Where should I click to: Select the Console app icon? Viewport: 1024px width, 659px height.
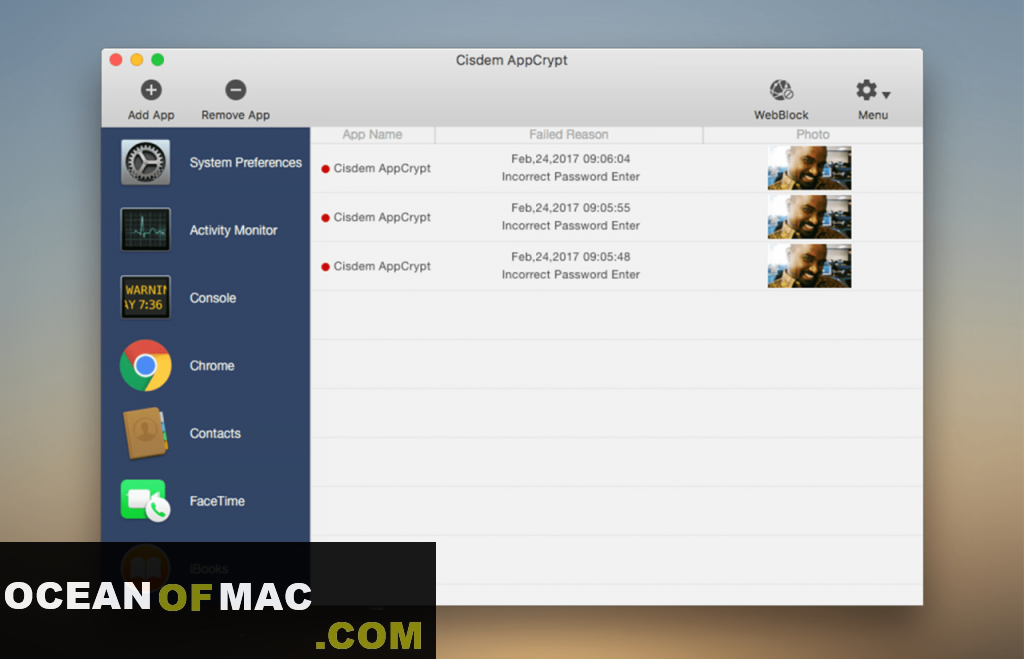click(146, 297)
